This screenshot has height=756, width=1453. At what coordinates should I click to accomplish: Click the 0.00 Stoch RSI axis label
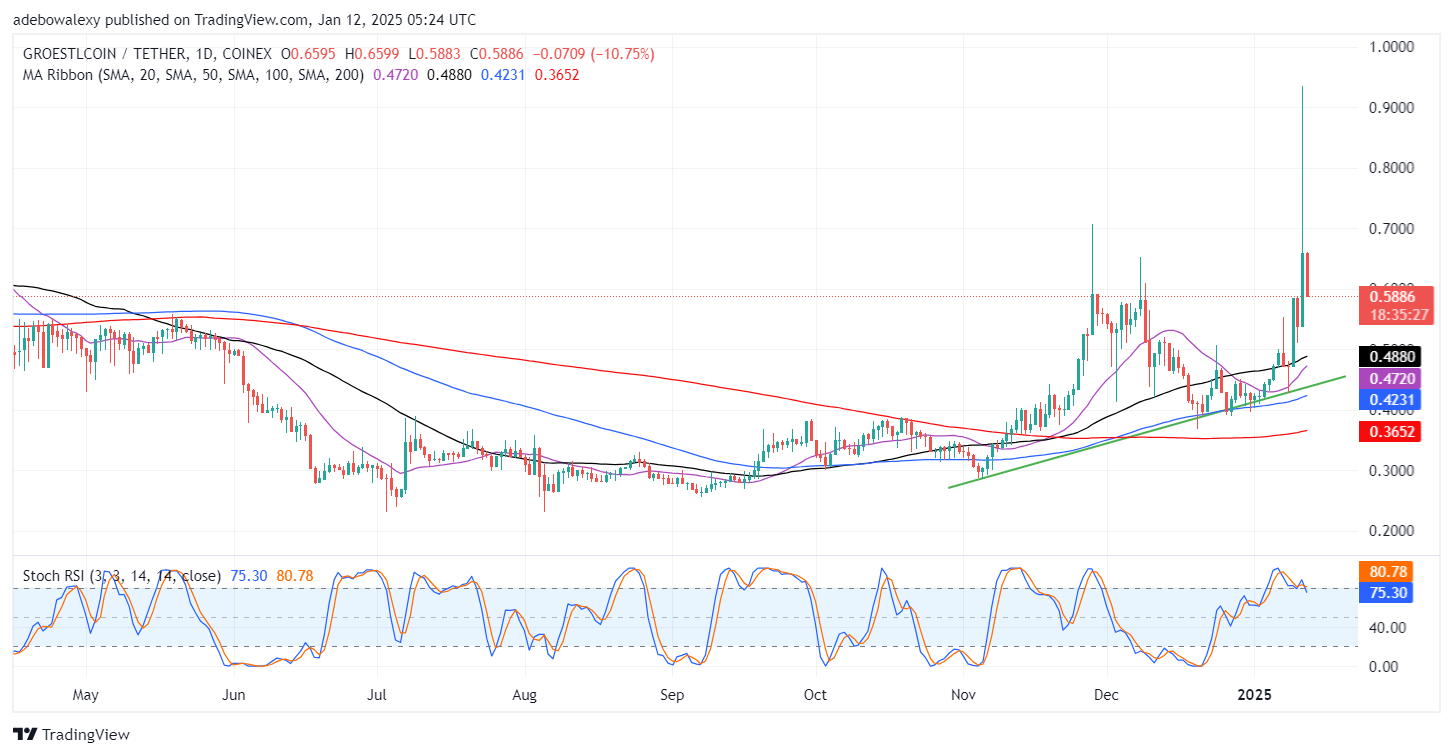[1386, 666]
